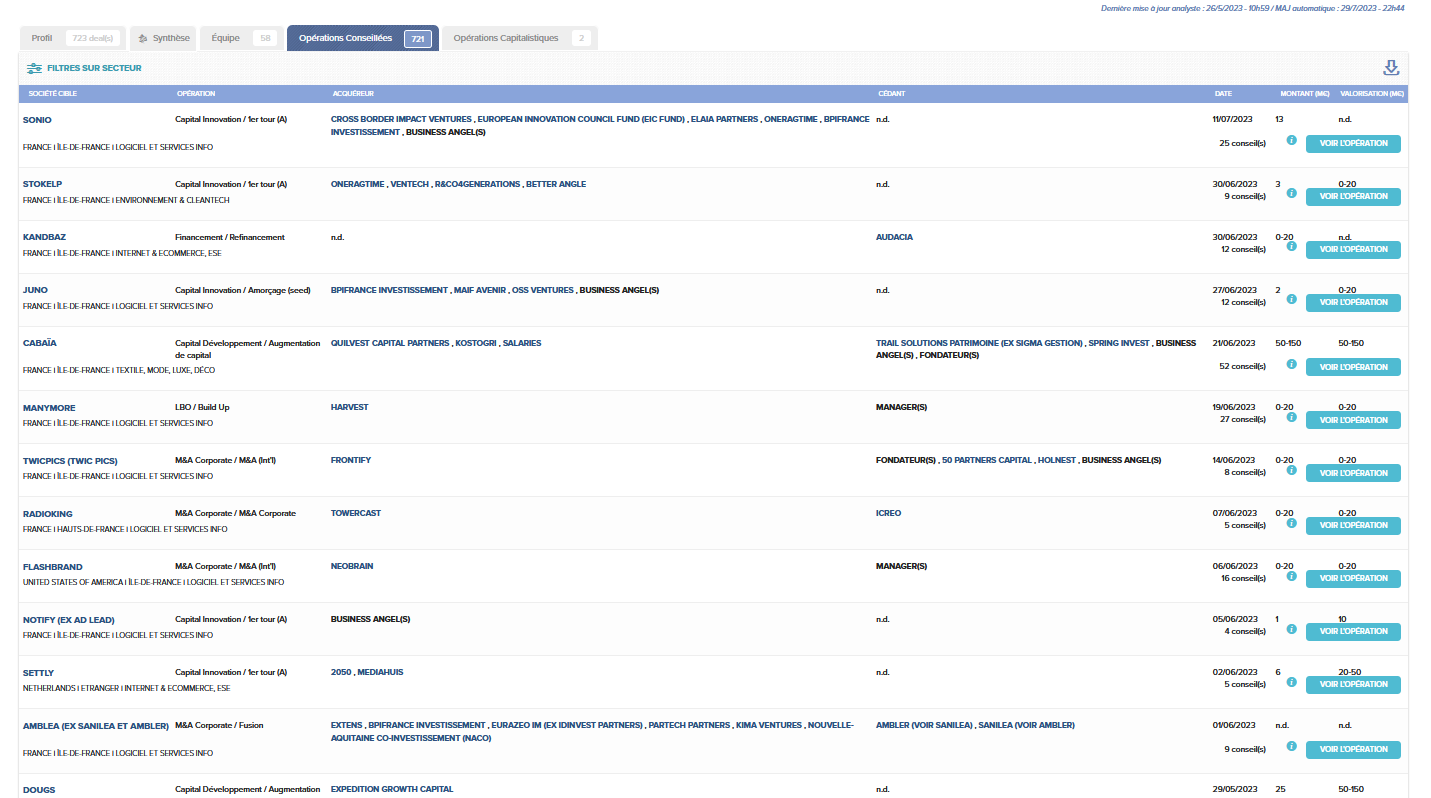View the FLASHBRAND operation details
Viewport: 1431px width, 798px height.
[1353, 579]
